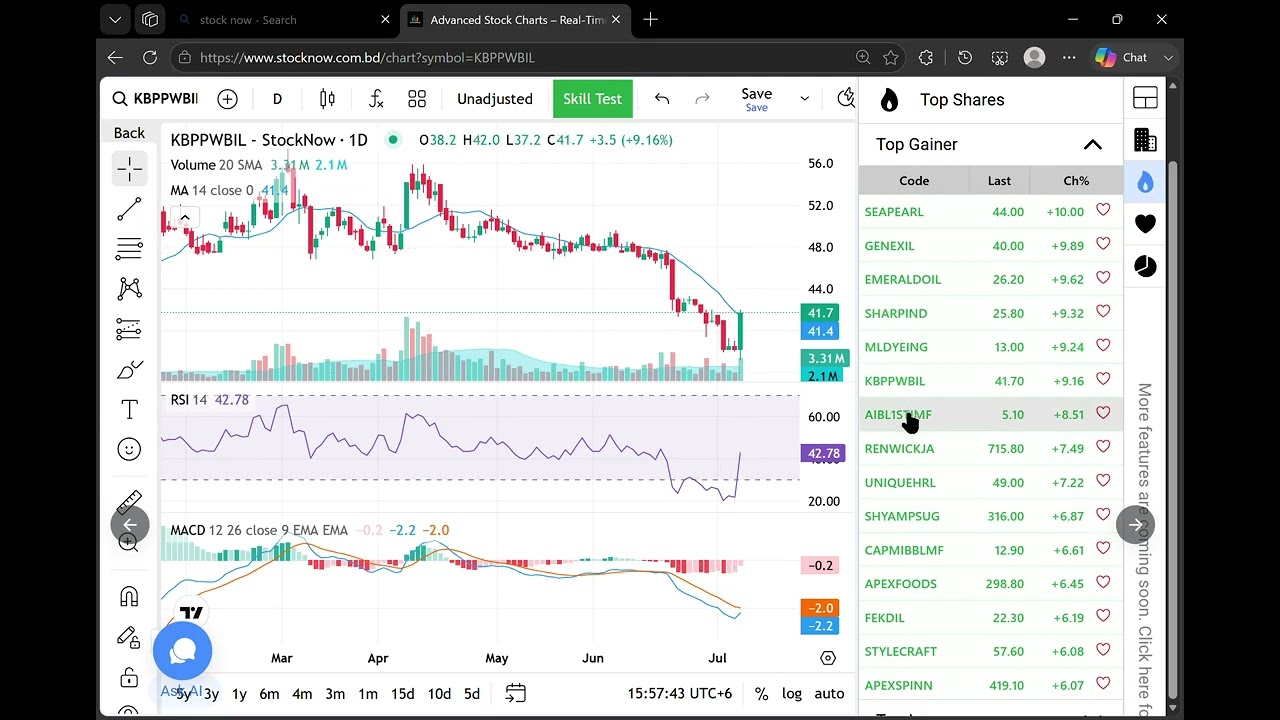Screen dimensions: 1280x720
Task: Click the Back button above tools
Action: click(129, 133)
